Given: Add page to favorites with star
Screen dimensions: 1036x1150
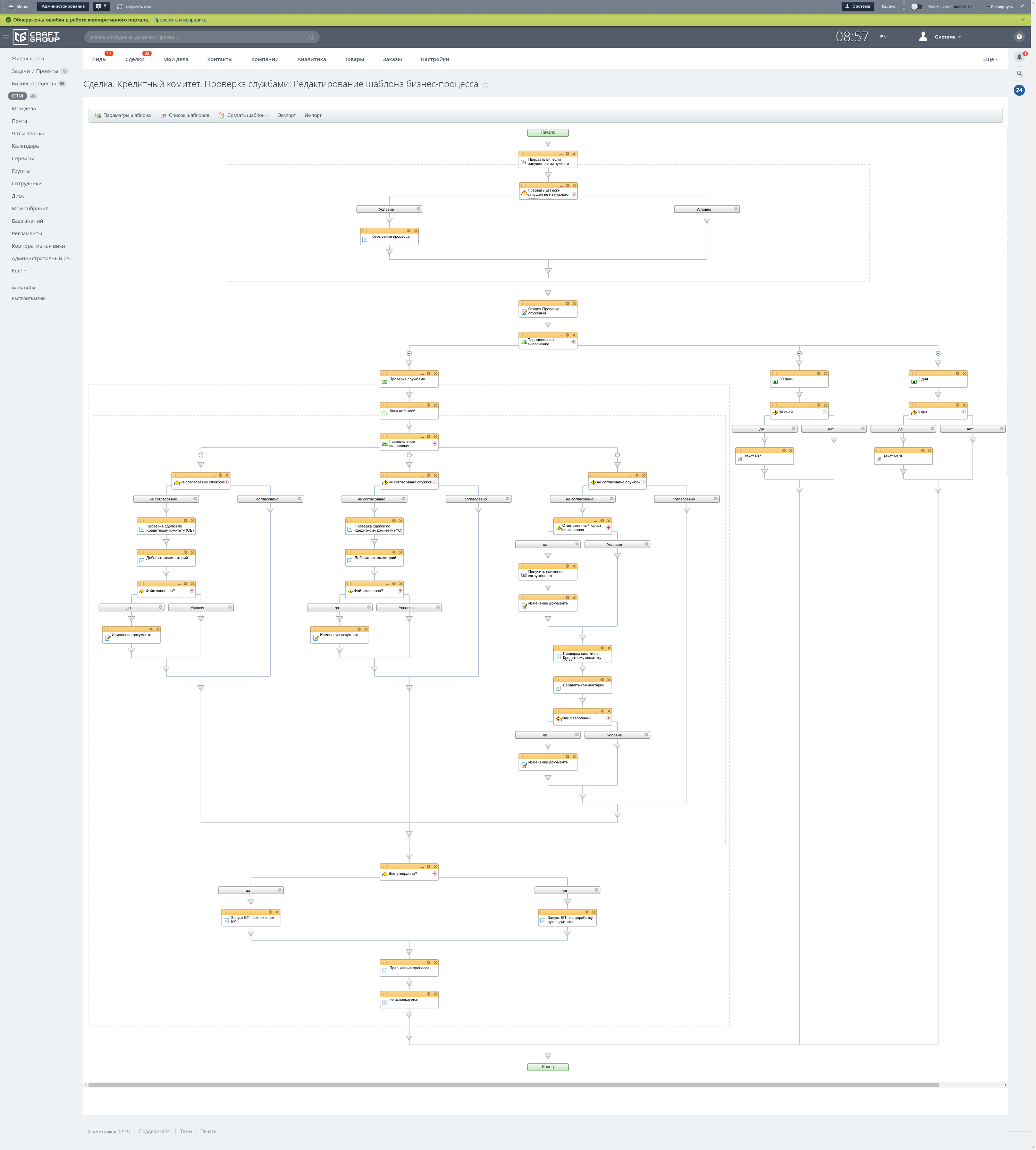Looking at the screenshot, I should tap(486, 85).
